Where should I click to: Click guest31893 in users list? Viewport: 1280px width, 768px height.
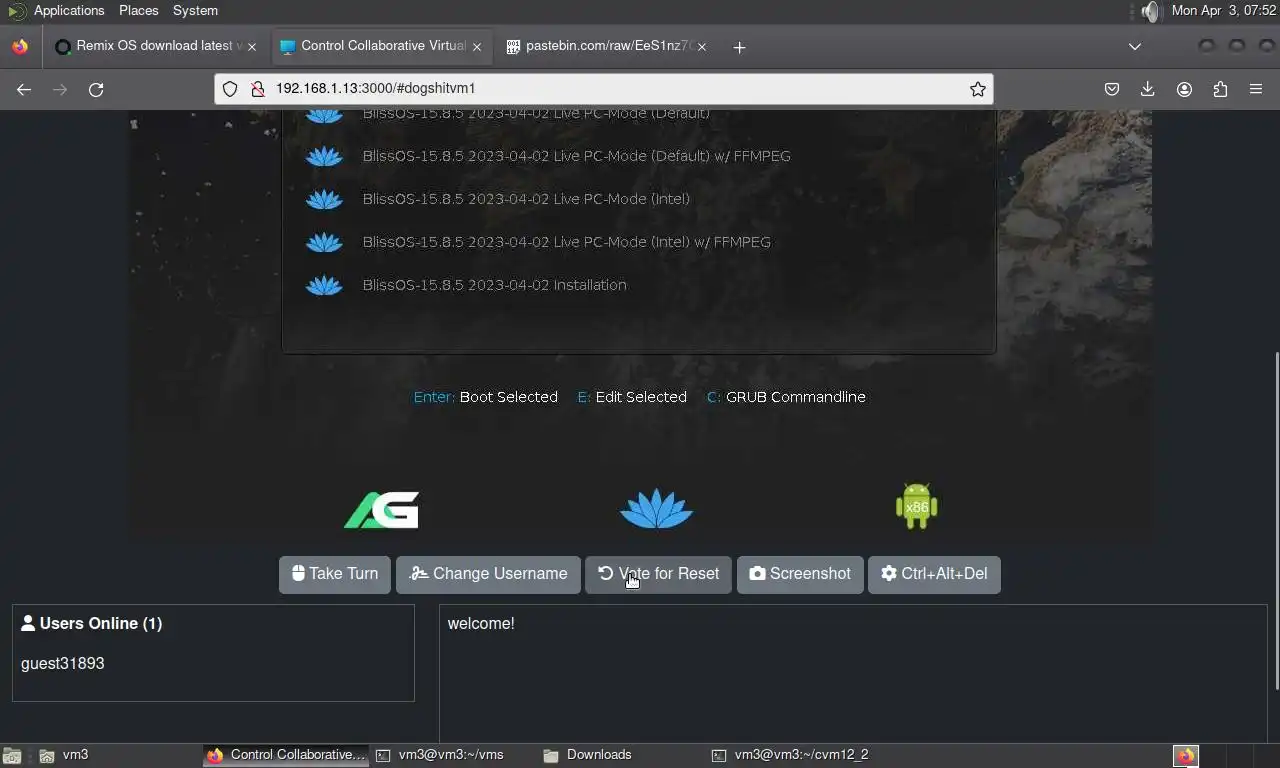coord(62,664)
